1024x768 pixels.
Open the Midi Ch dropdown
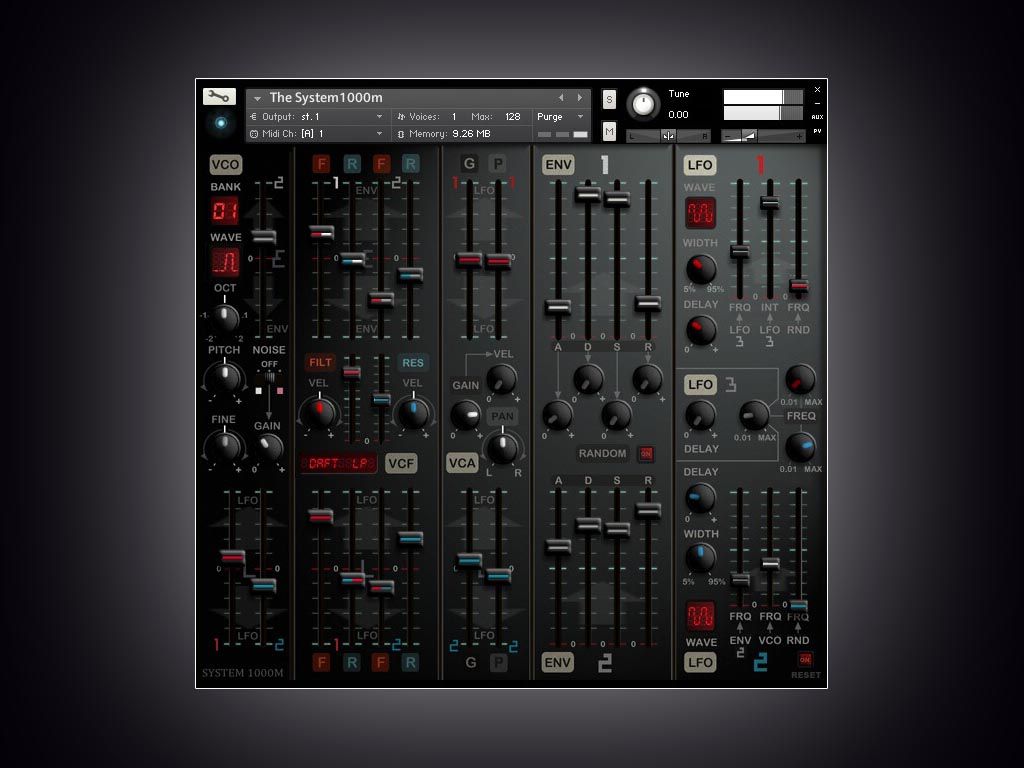click(x=315, y=133)
